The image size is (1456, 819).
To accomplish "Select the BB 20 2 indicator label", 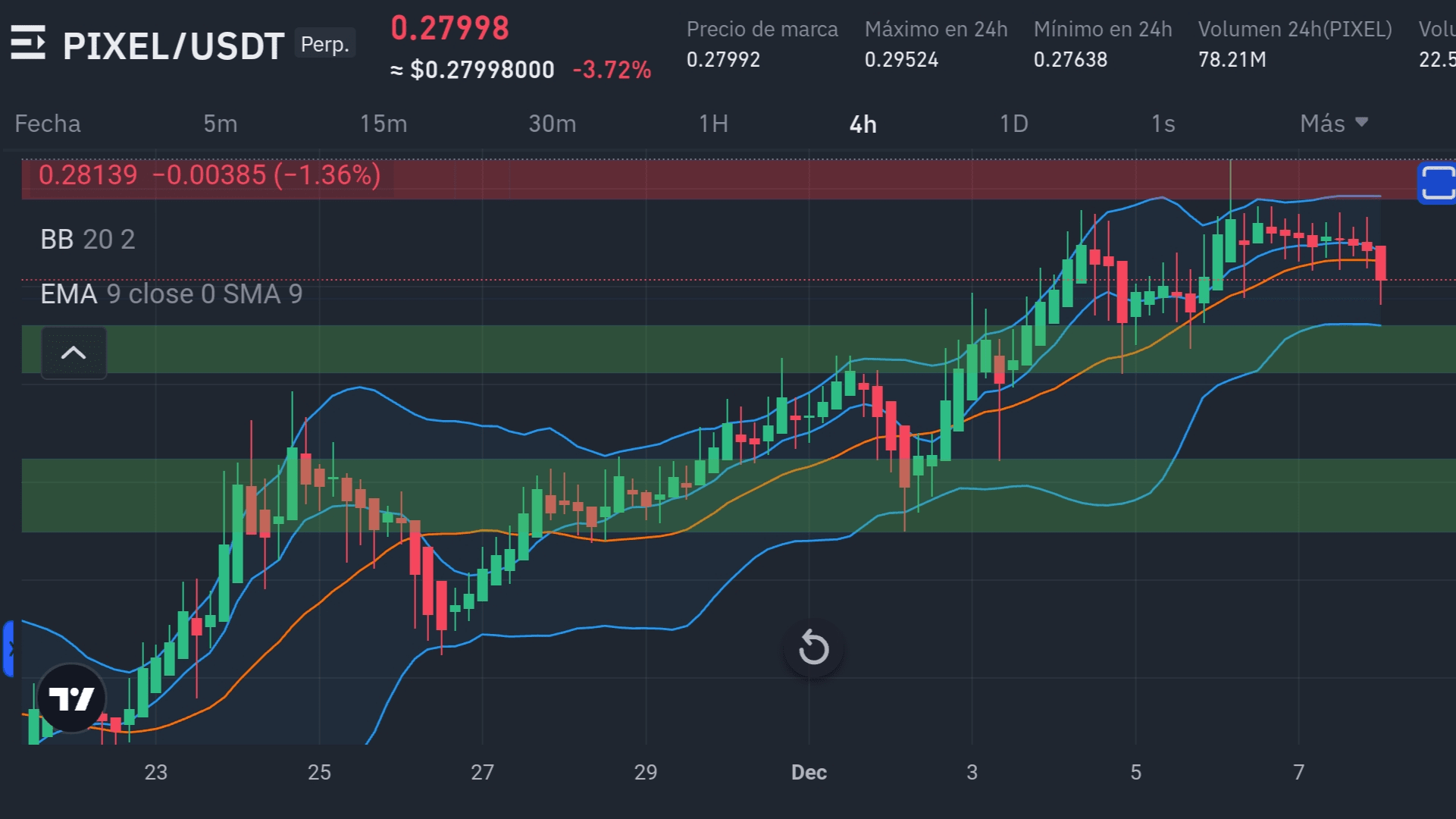I will pos(88,240).
